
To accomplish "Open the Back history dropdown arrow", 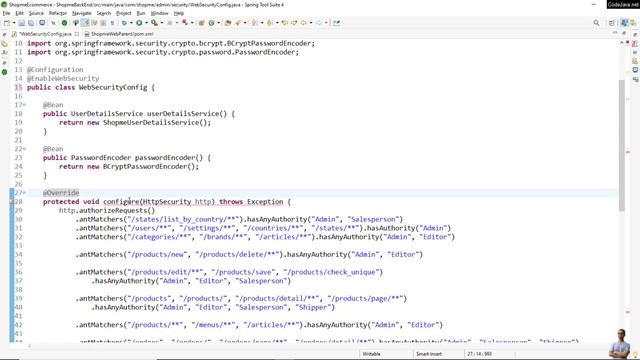I will pyautogui.click(x=311, y=23).
